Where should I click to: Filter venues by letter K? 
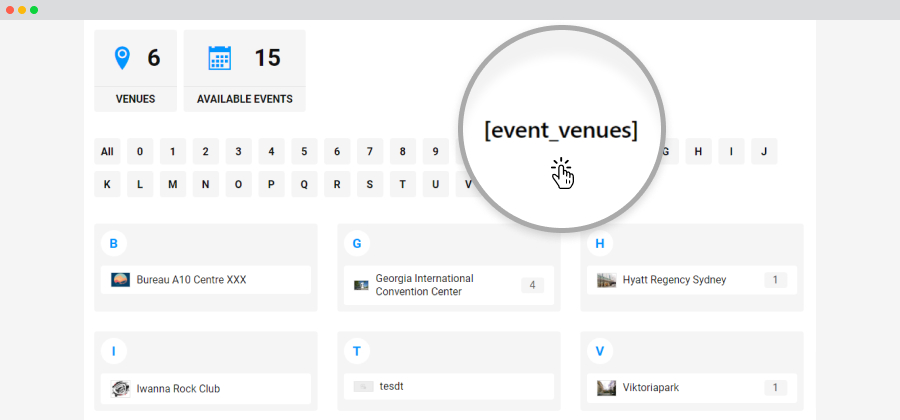[107, 184]
